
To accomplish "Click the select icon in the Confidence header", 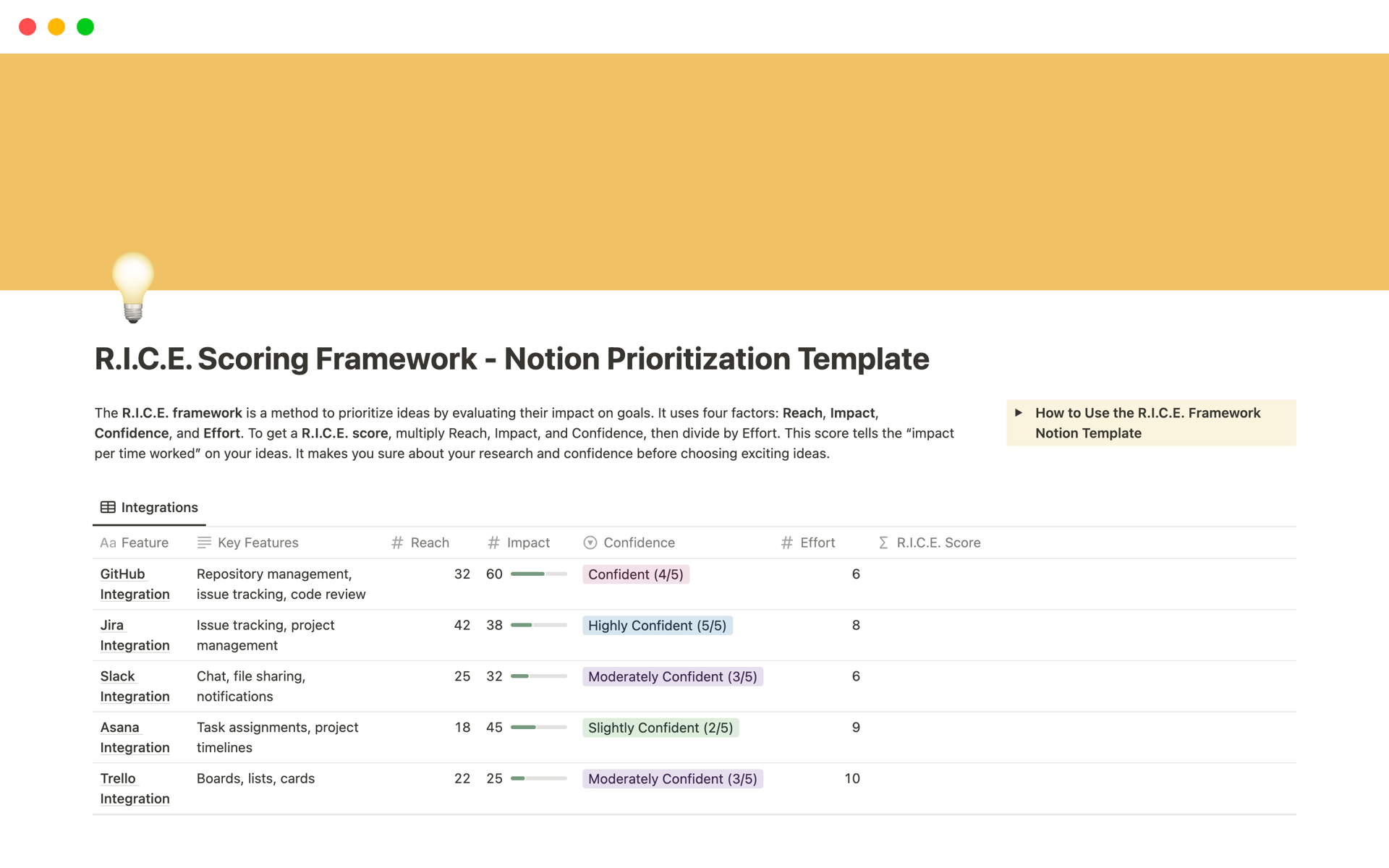I will (x=590, y=542).
